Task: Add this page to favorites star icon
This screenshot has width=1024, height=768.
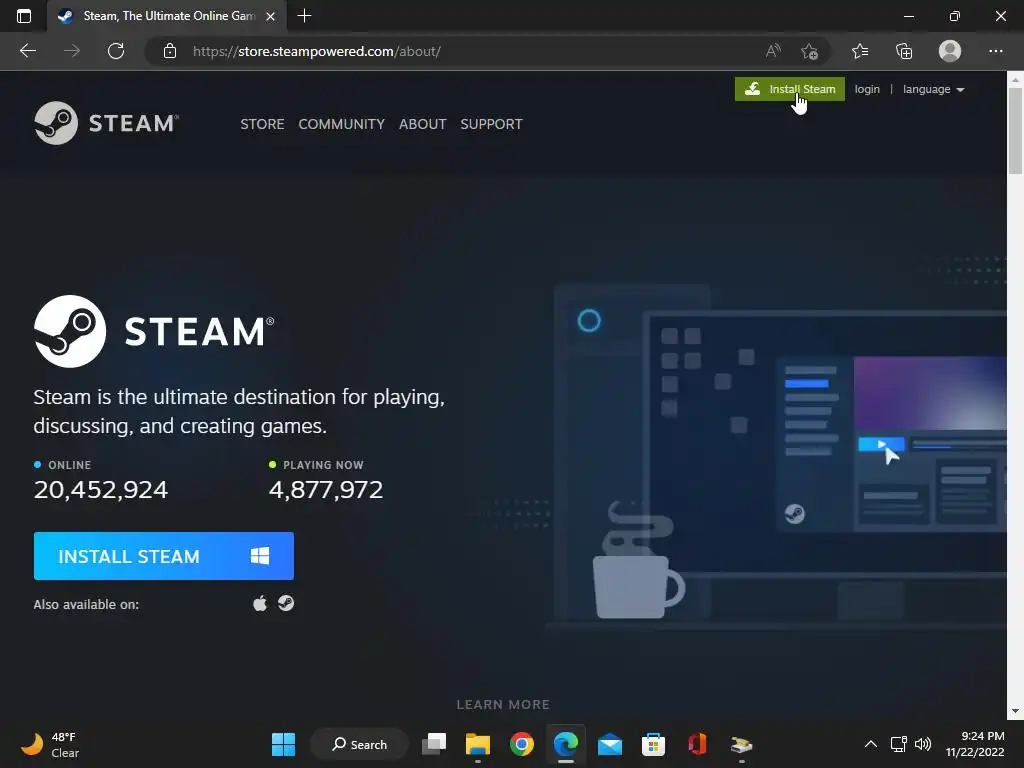Action: (810, 51)
